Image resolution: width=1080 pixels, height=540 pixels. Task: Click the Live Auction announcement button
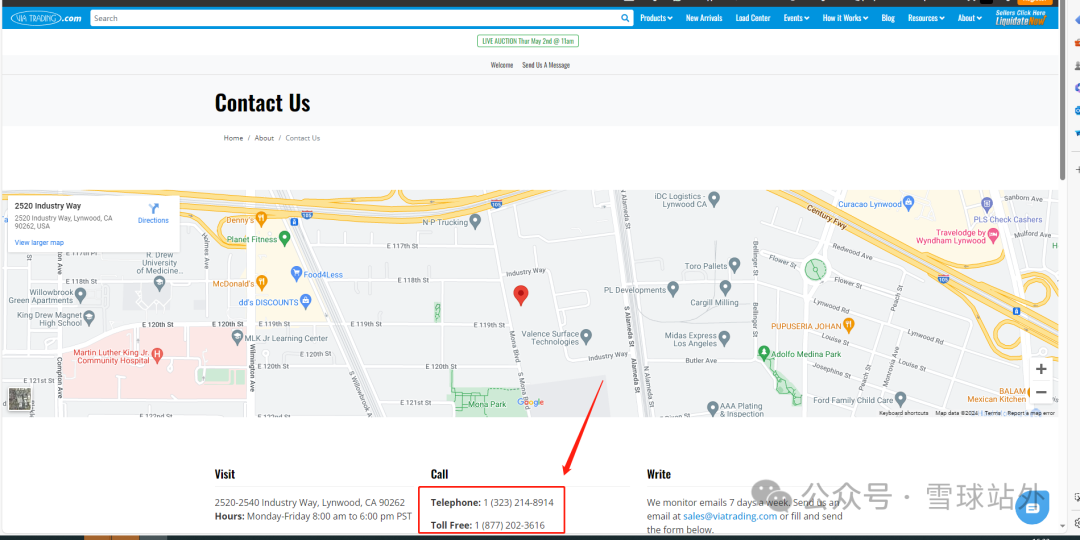528,41
